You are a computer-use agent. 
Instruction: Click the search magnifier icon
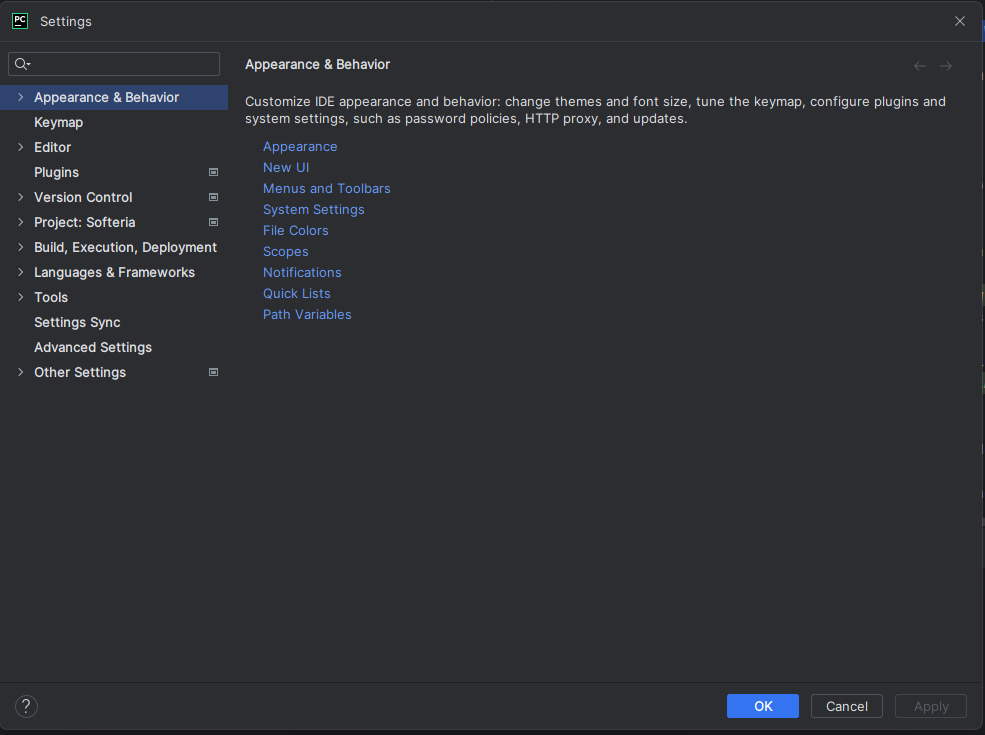tap(22, 64)
